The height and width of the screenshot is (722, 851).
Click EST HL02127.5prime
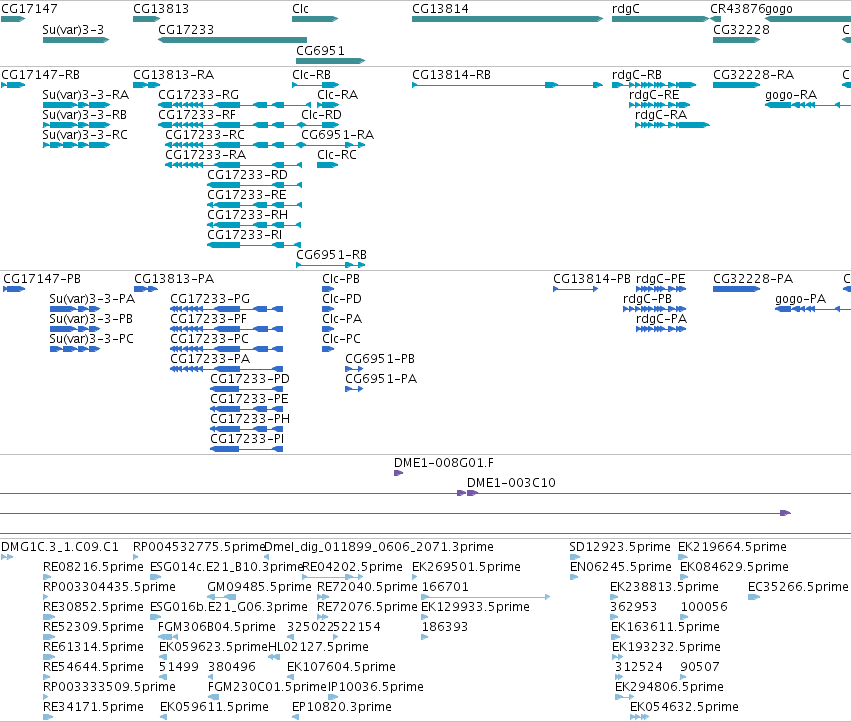click(x=274, y=657)
